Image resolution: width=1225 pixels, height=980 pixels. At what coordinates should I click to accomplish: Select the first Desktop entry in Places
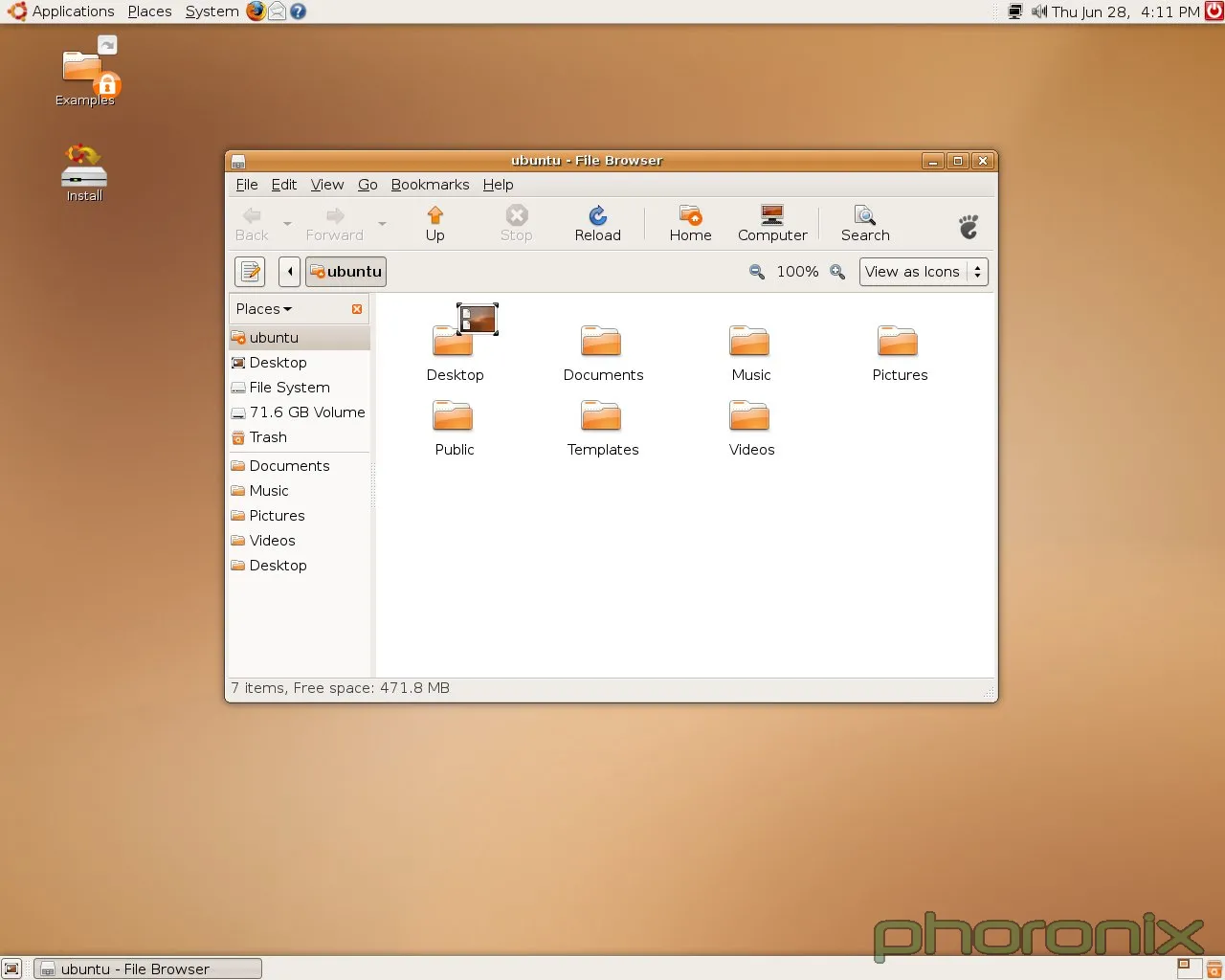coord(299,363)
